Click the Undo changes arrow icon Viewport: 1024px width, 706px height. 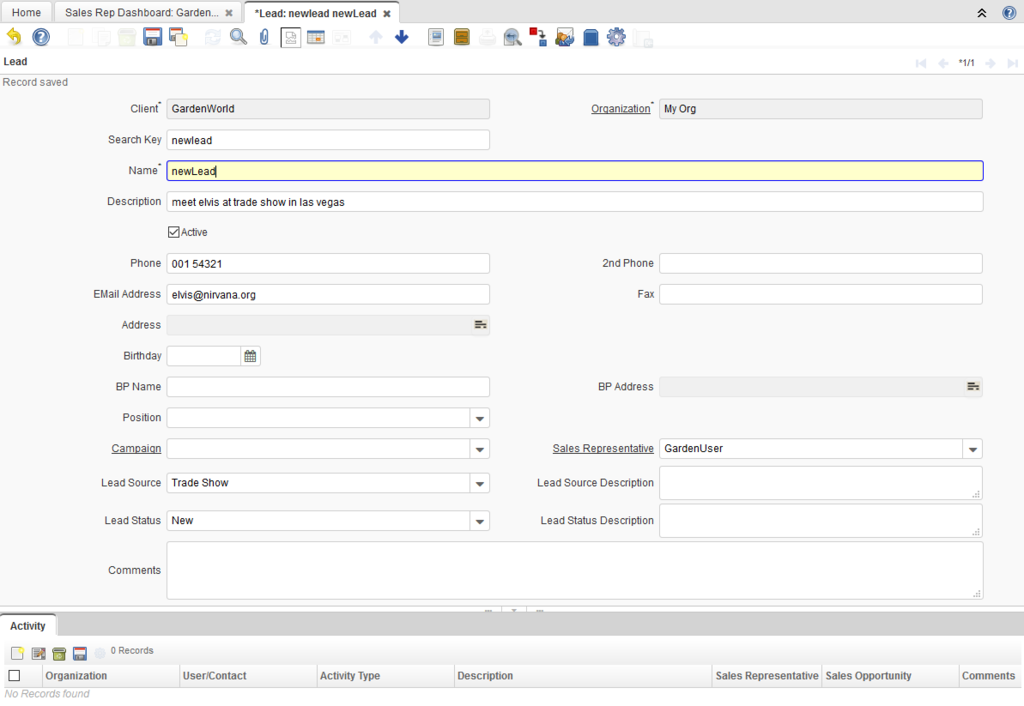(x=14, y=37)
